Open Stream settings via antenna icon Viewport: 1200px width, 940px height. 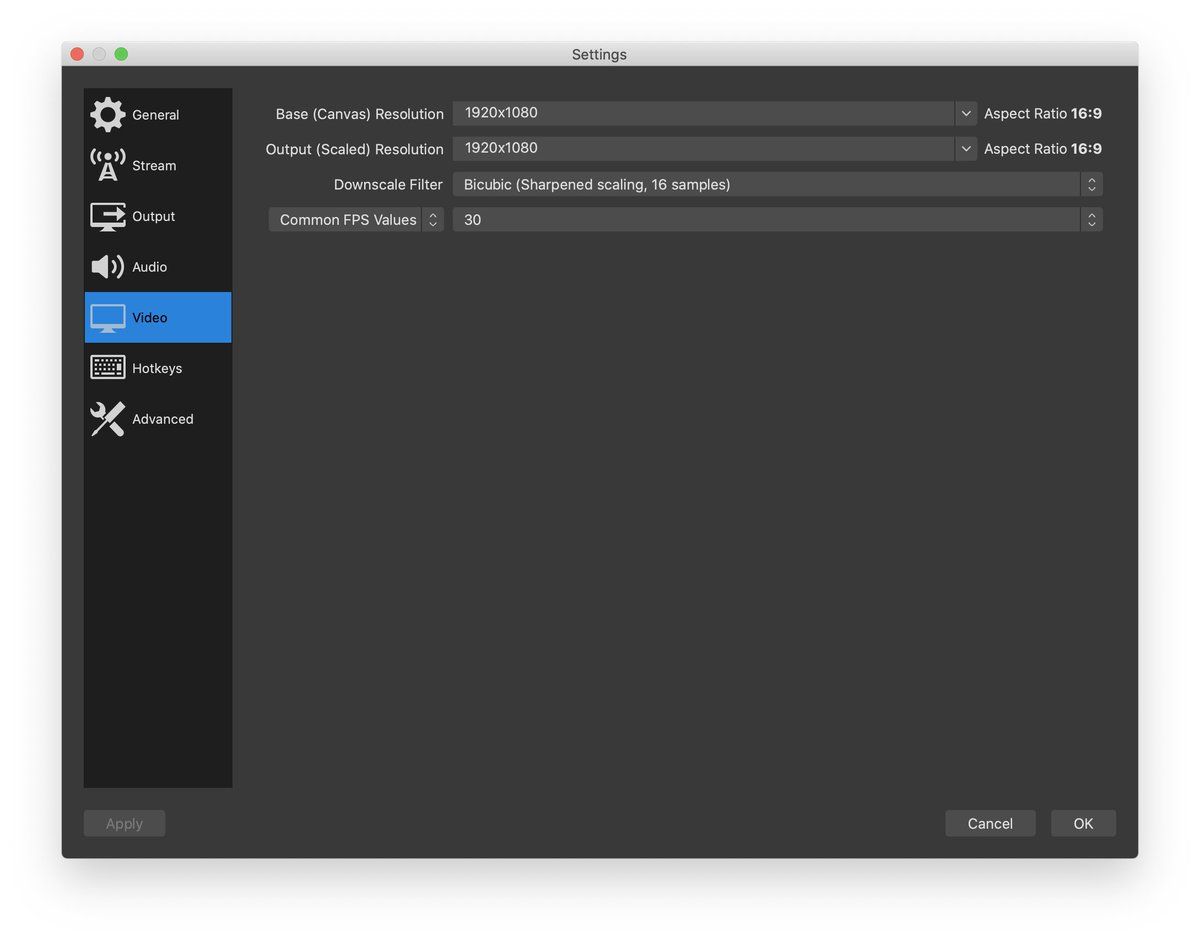(108, 165)
